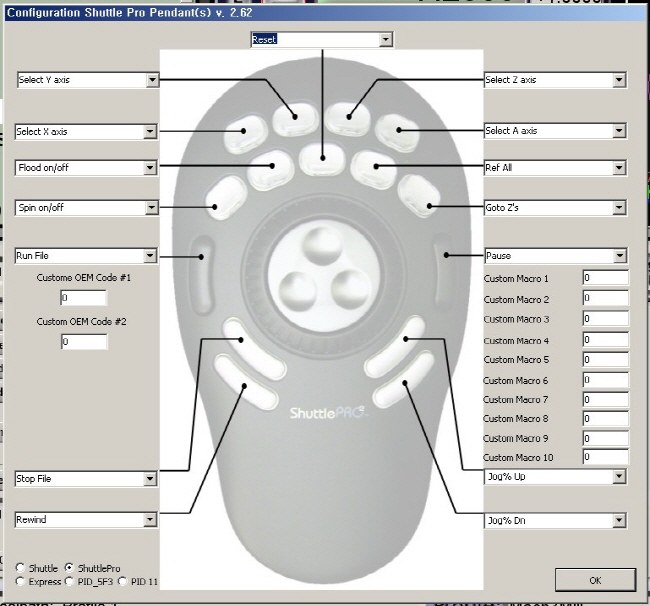Image resolution: width=650 pixels, height=606 pixels.
Task: Click the Custom Macro 8 input field
Action: [606, 418]
